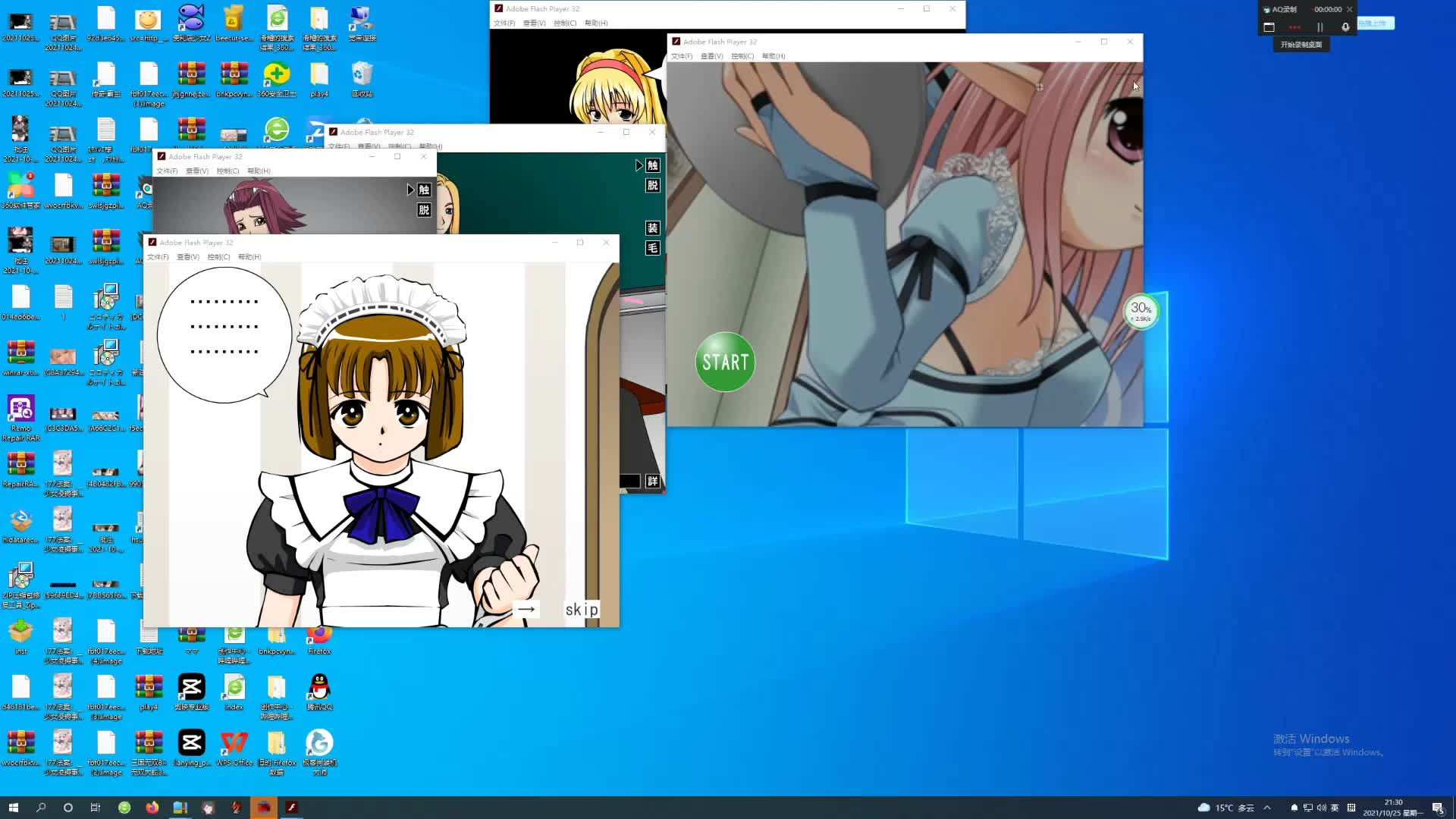Open 文件(F) menu in the front maid window
Image resolution: width=1456 pixels, height=819 pixels.
click(158, 257)
